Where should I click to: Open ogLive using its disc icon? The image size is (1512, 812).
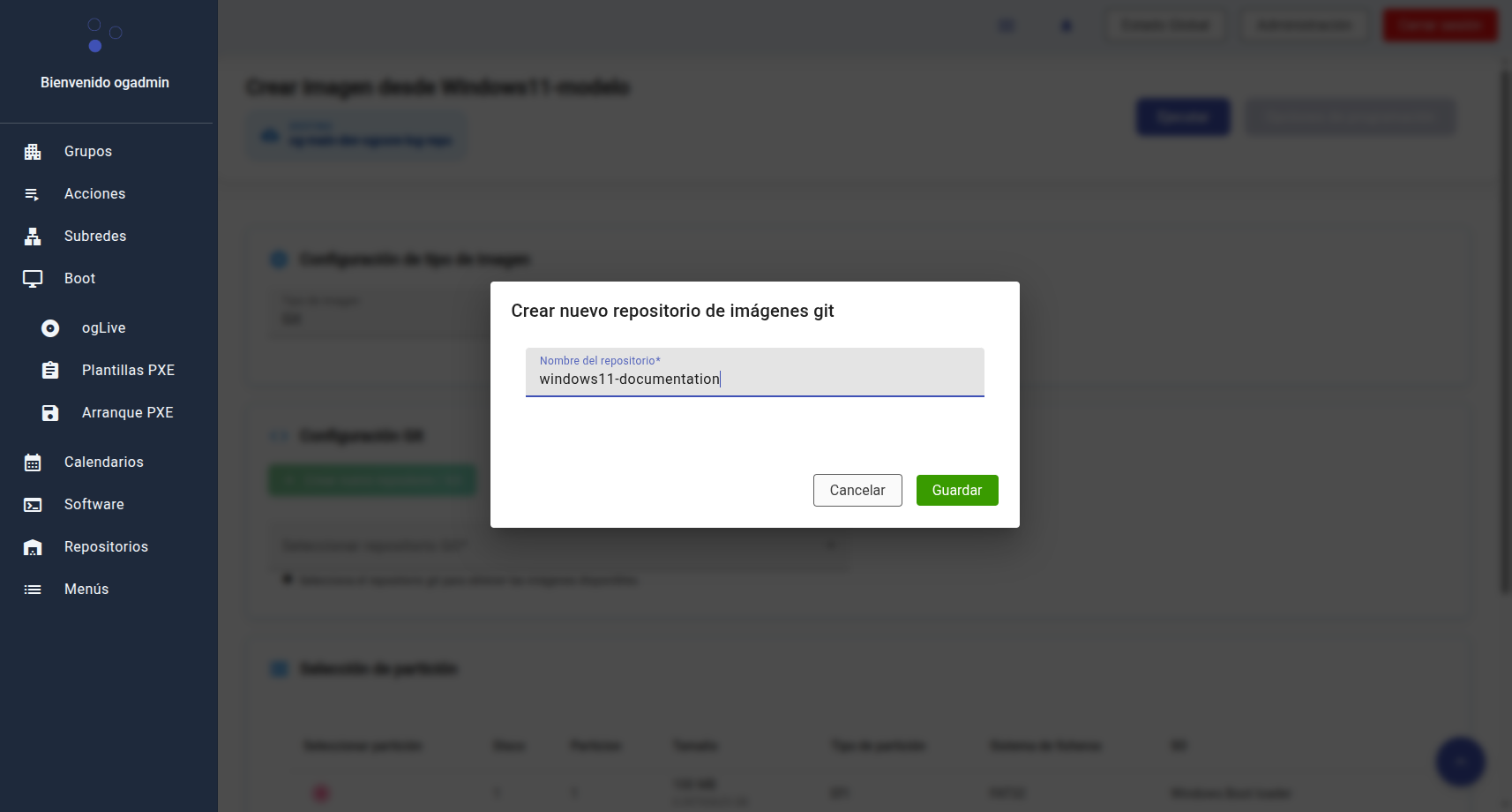pyautogui.click(x=50, y=328)
